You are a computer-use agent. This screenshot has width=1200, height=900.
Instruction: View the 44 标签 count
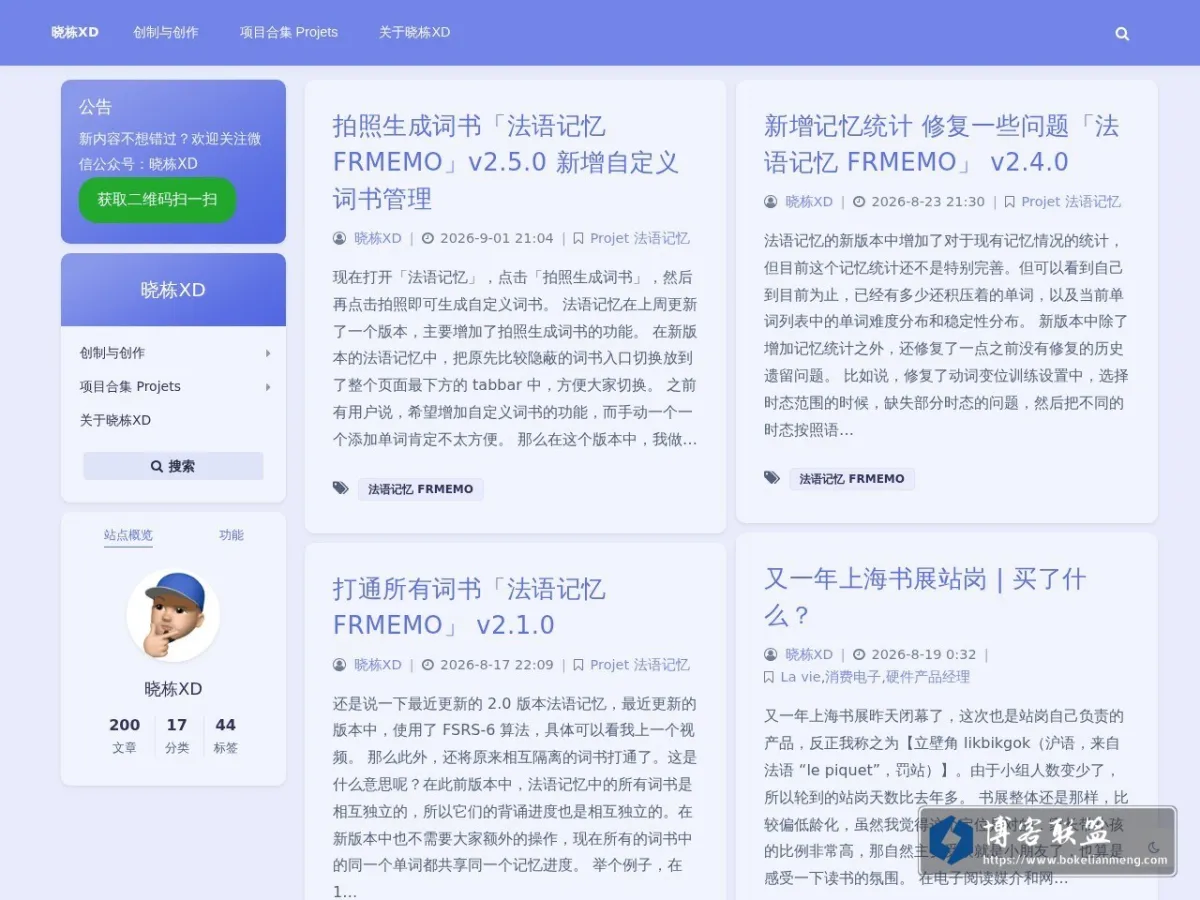[x=226, y=735]
